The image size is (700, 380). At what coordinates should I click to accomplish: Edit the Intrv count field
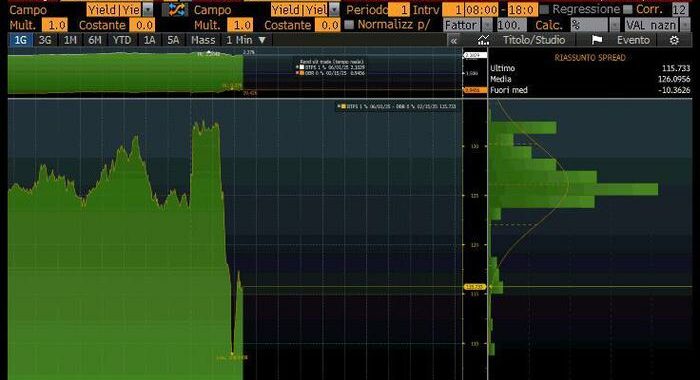[453, 10]
